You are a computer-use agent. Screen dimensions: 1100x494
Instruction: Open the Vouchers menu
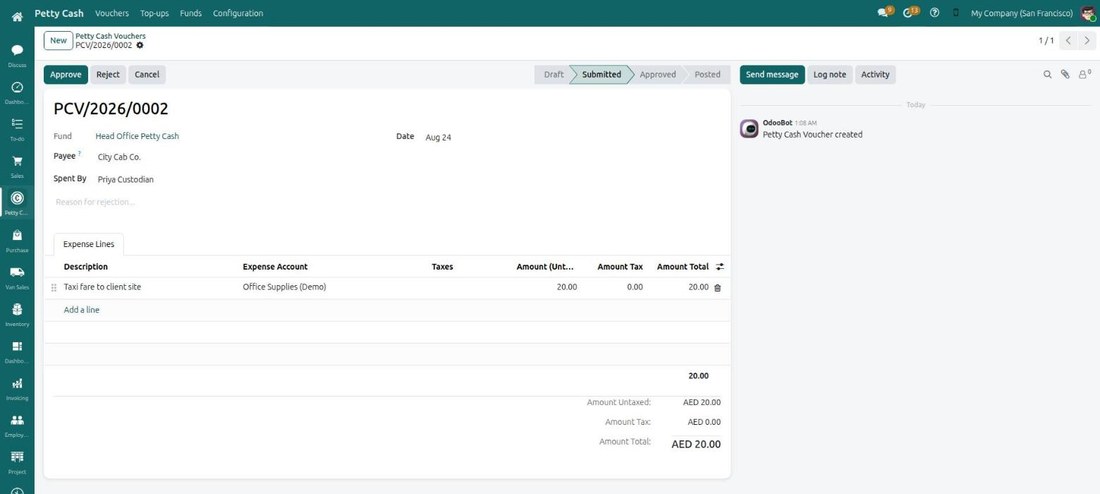(112, 13)
